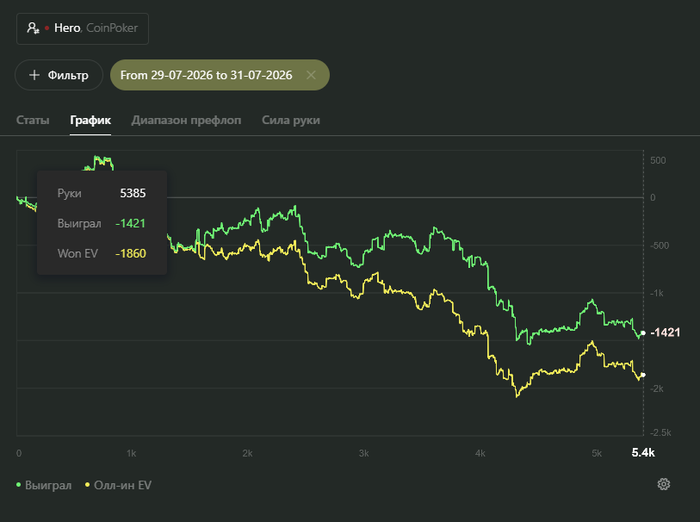Click the Руки 5385 value in tooltip
This screenshot has width=700, height=522.
[x=133, y=193]
